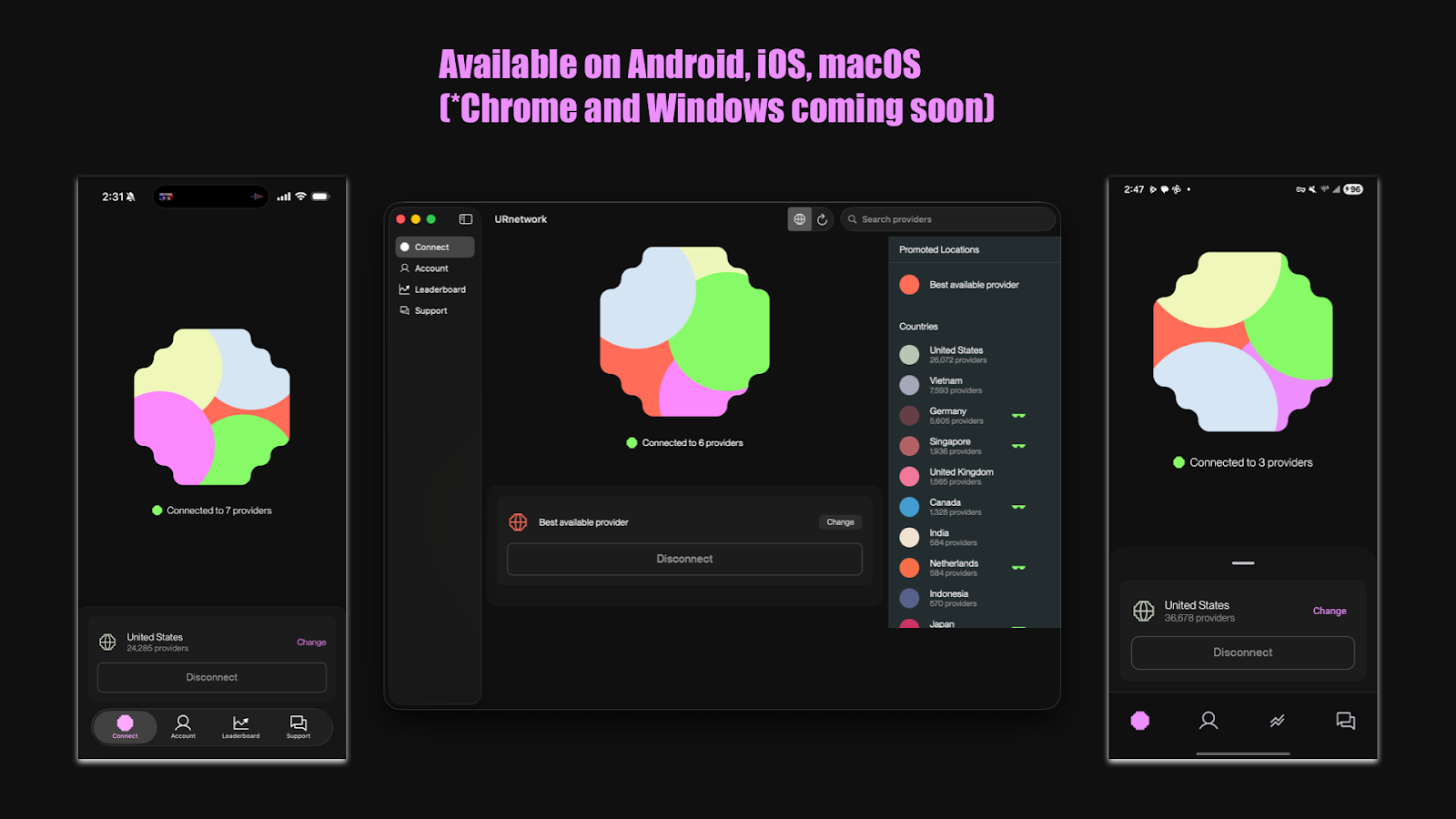Expand the Singapore provider entry
This screenshot has height=819, width=1456.
click(951, 446)
